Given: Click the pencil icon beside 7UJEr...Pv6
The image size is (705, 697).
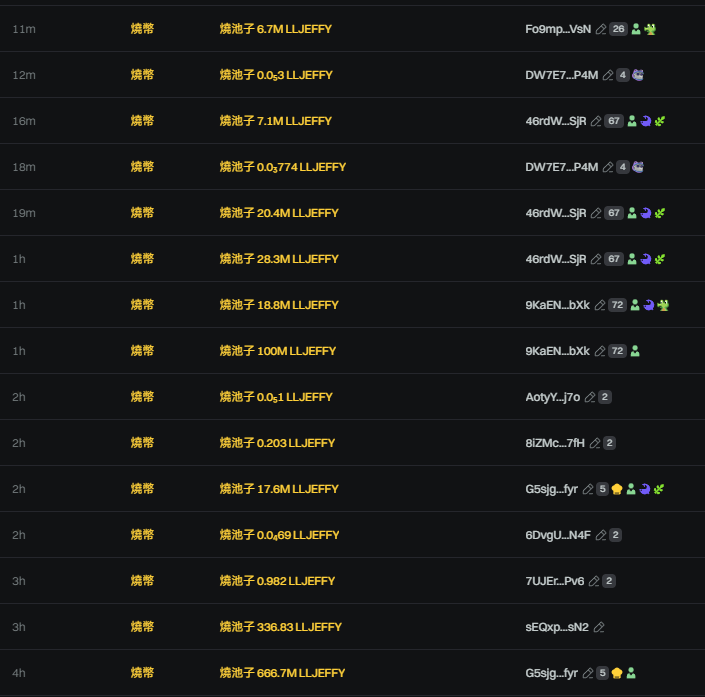Looking at the screenshot, I should click(594, 581).
